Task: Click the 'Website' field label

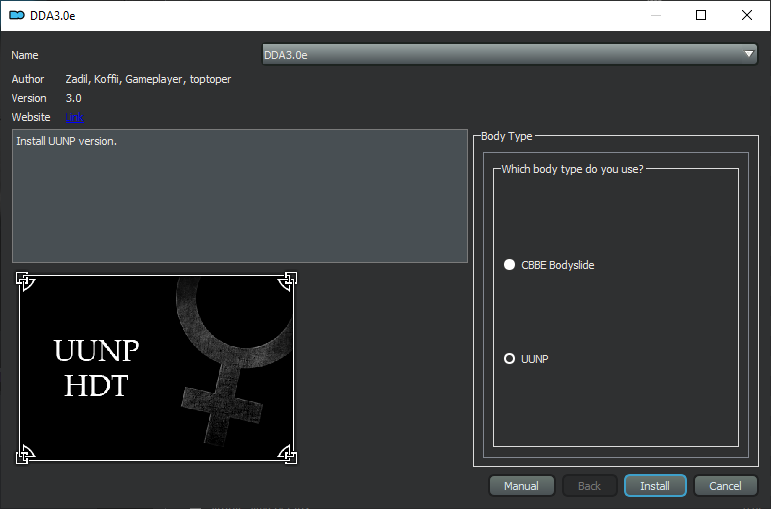Action: pyautogui.click(x=30, y=117)
